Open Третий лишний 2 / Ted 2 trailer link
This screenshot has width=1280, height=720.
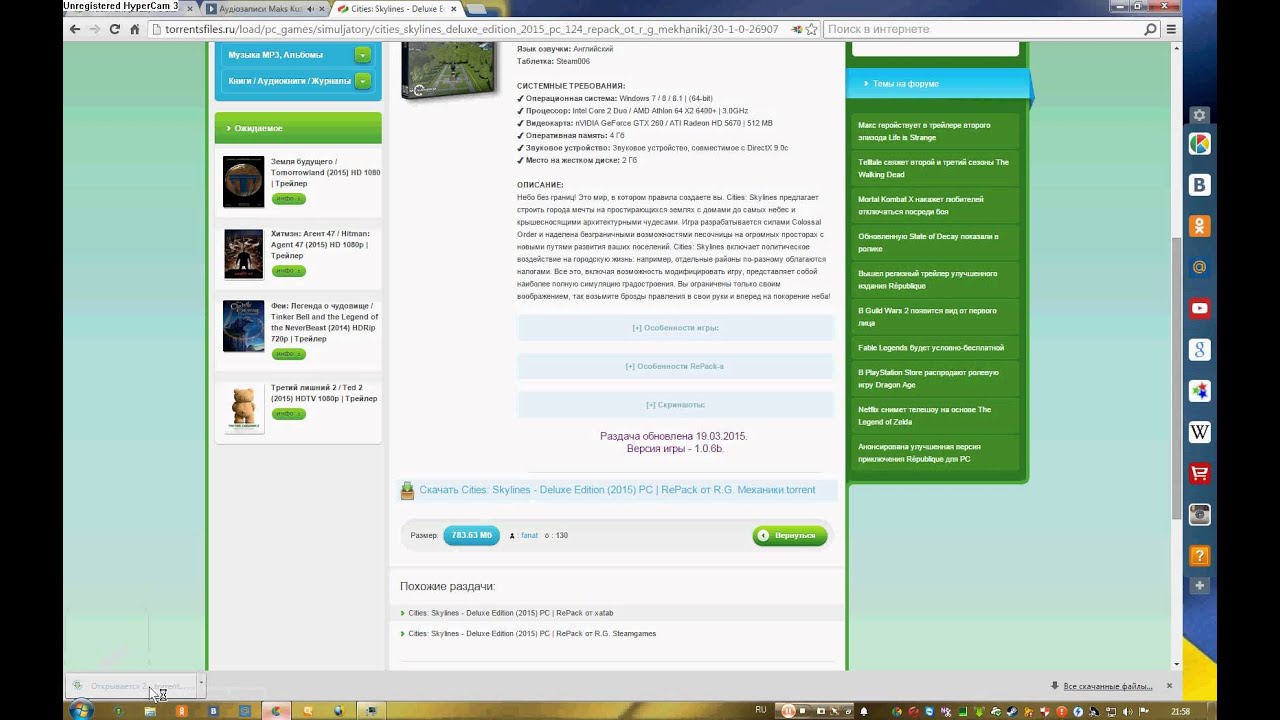pos(324,393)
